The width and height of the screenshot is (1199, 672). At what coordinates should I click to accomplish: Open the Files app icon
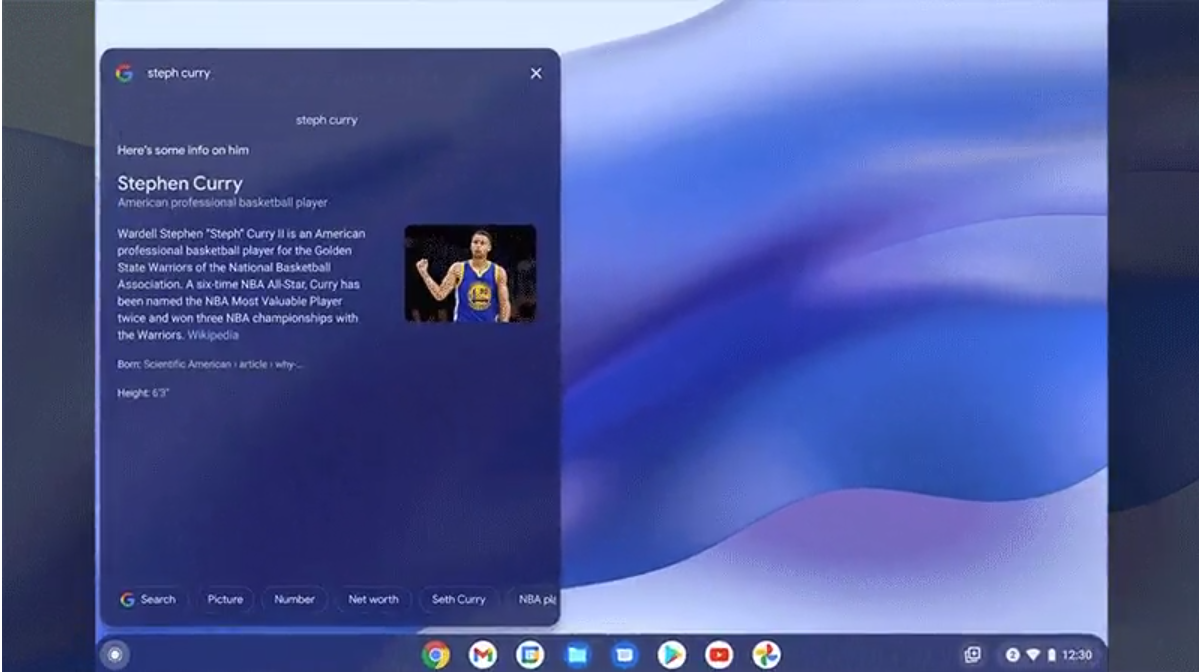coord(577,654)
